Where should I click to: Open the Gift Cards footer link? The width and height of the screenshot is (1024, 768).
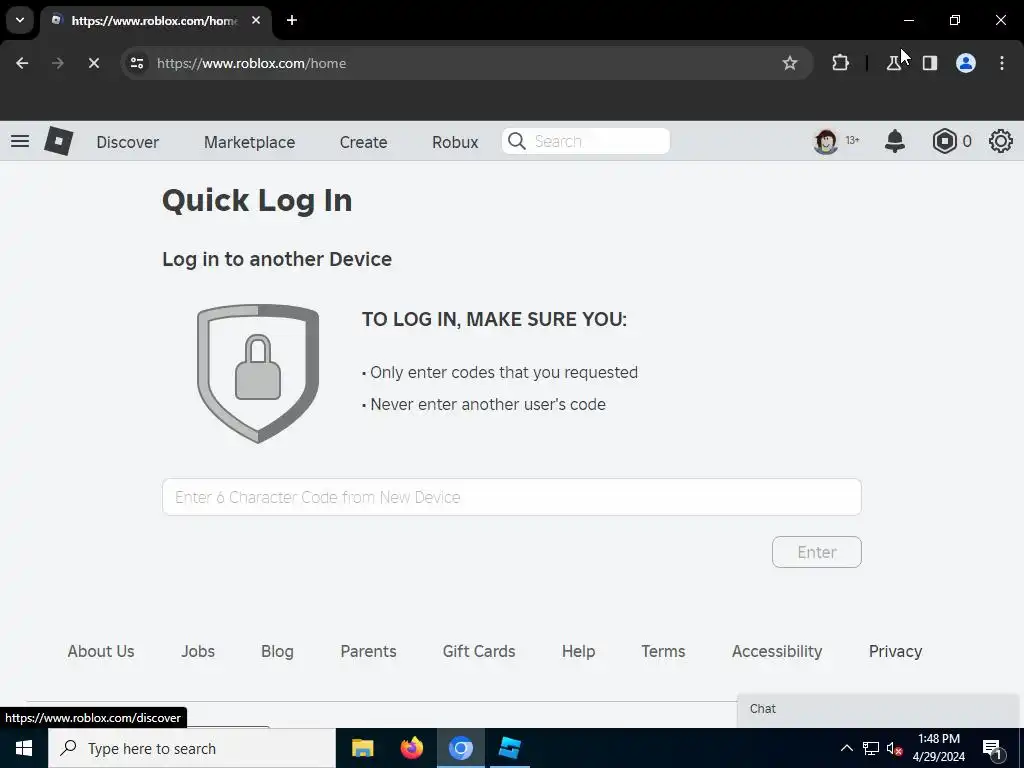479,651
